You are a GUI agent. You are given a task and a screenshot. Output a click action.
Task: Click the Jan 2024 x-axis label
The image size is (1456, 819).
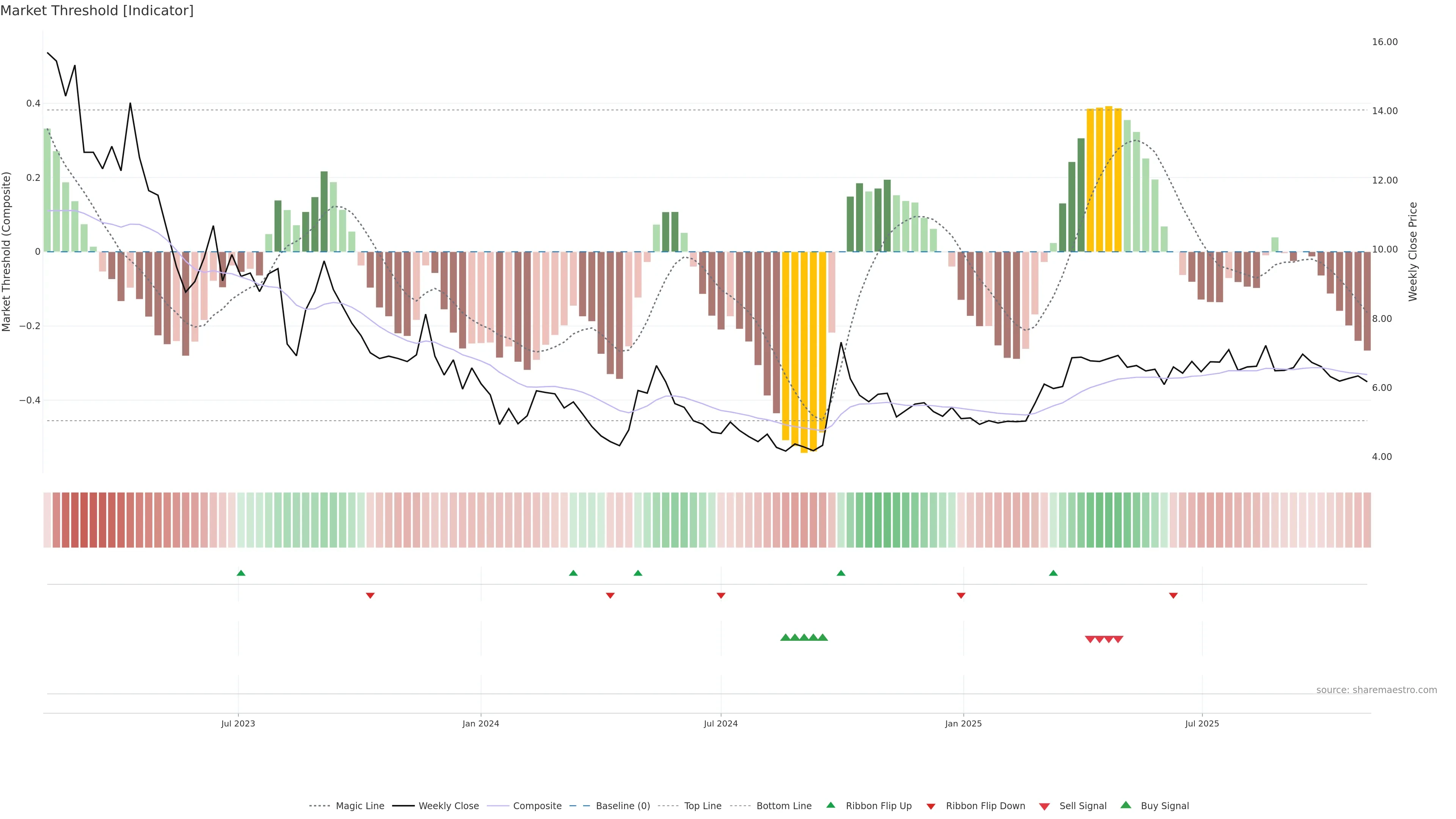coord(480,723)
